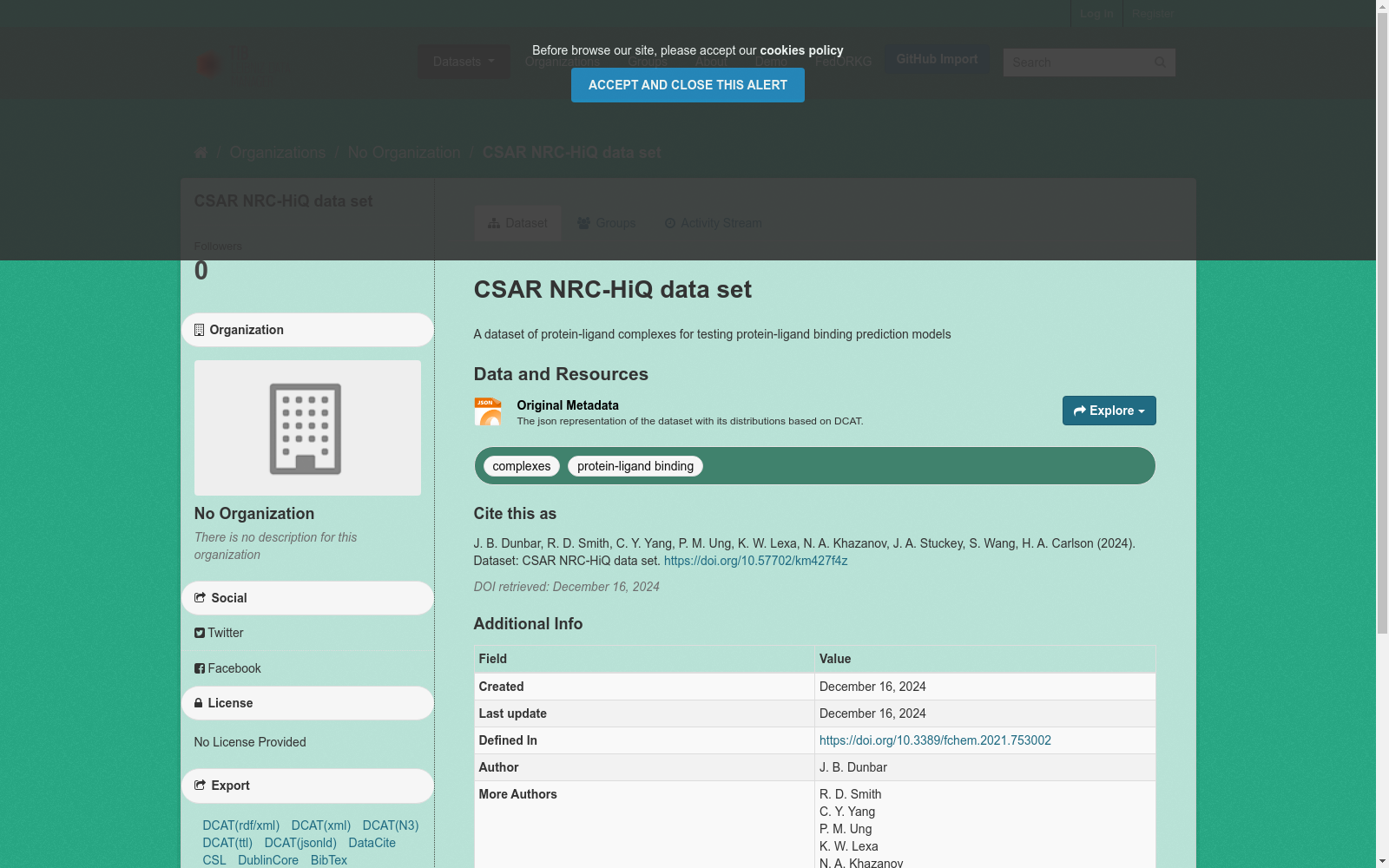Click the License section lock icon

click(x=199, y=703)
